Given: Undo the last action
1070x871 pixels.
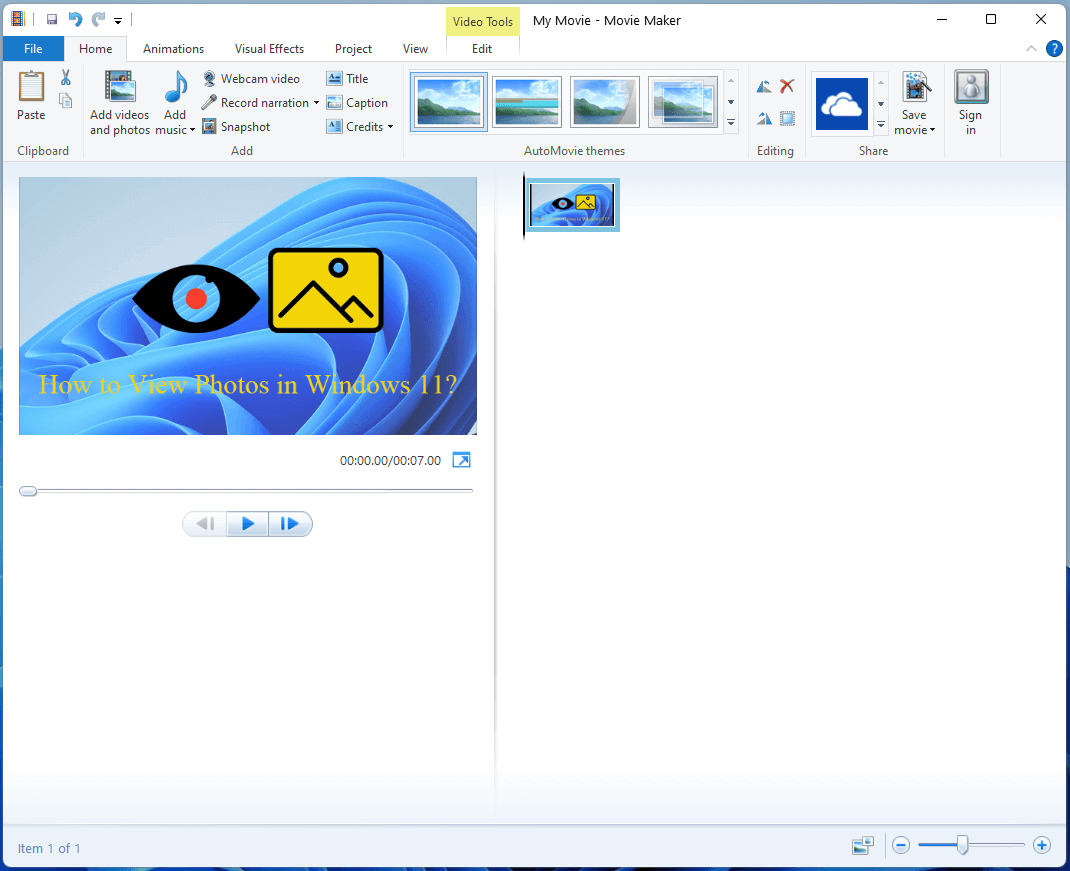Looking at the screenshot, I should [x=75, y=20].
